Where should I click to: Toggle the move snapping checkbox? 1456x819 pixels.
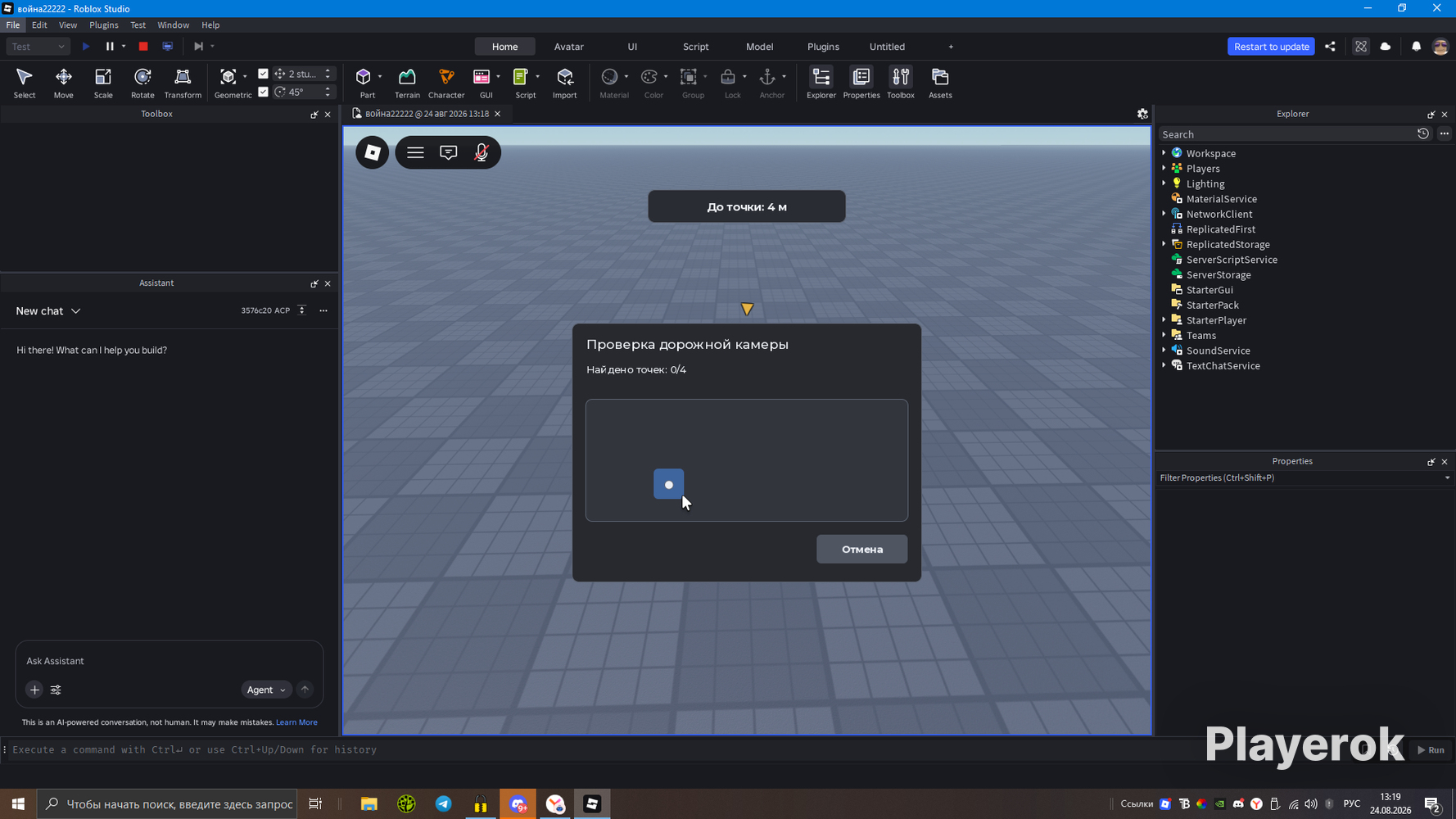[263, 74]
